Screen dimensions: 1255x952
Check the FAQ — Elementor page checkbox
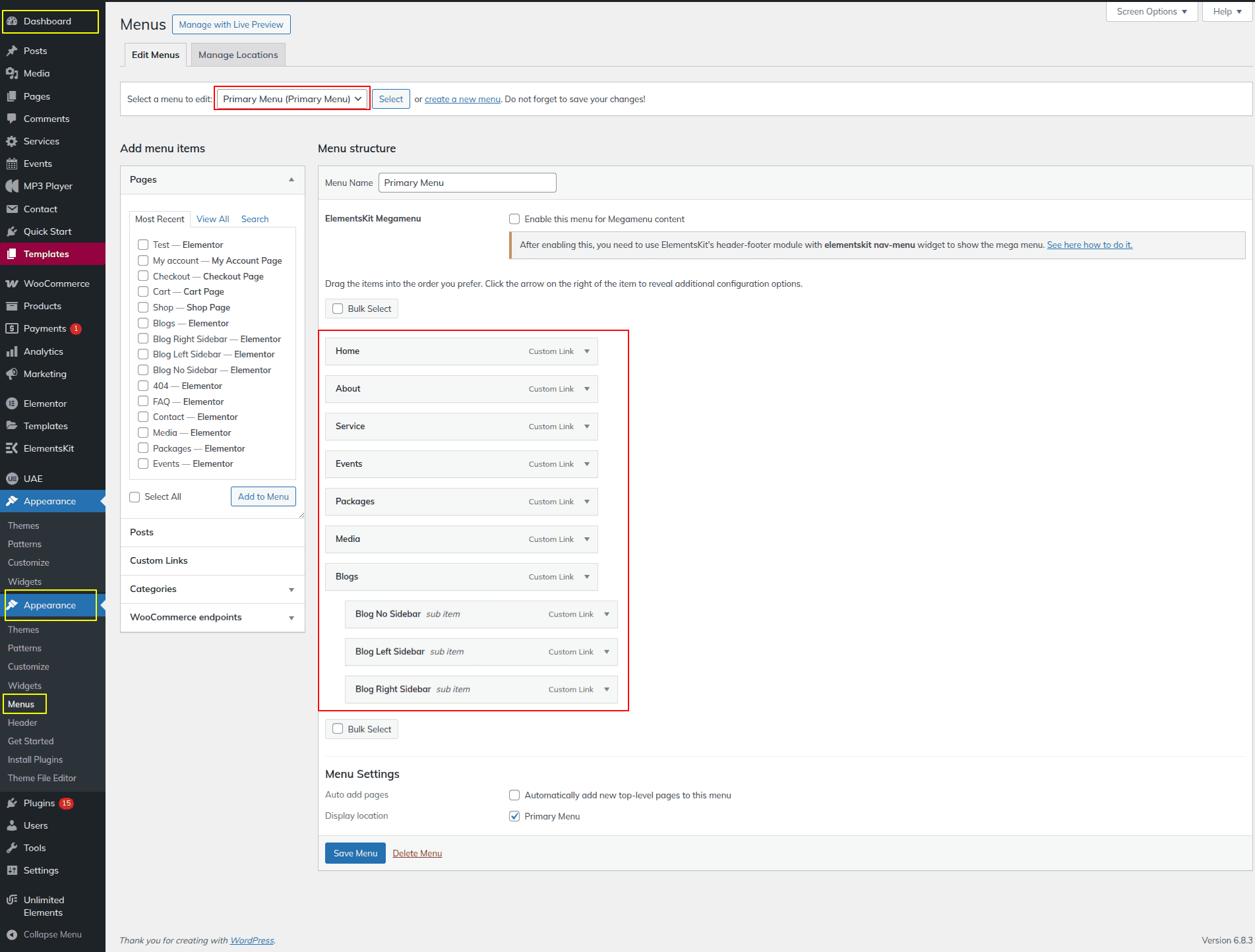(x=143, y=402)
